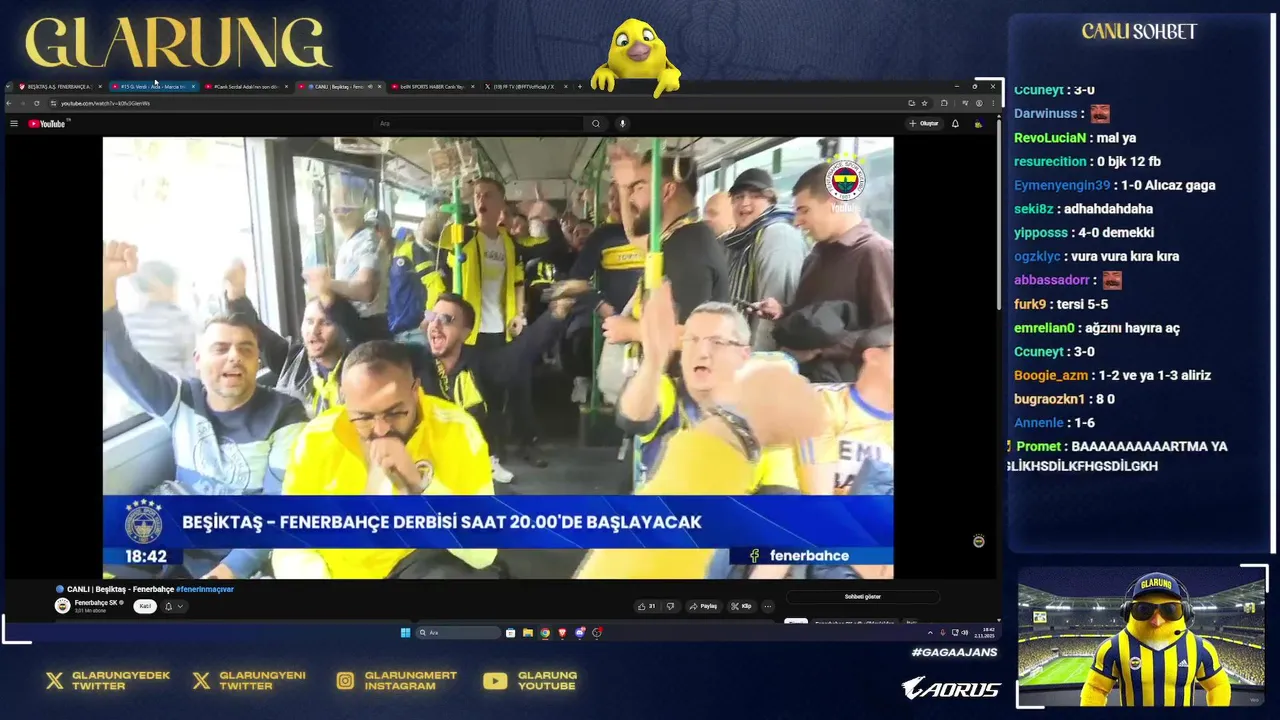The image size is (1280, 720).
Task: Click chat username Boogie_azm
Action: point(1051,375)
